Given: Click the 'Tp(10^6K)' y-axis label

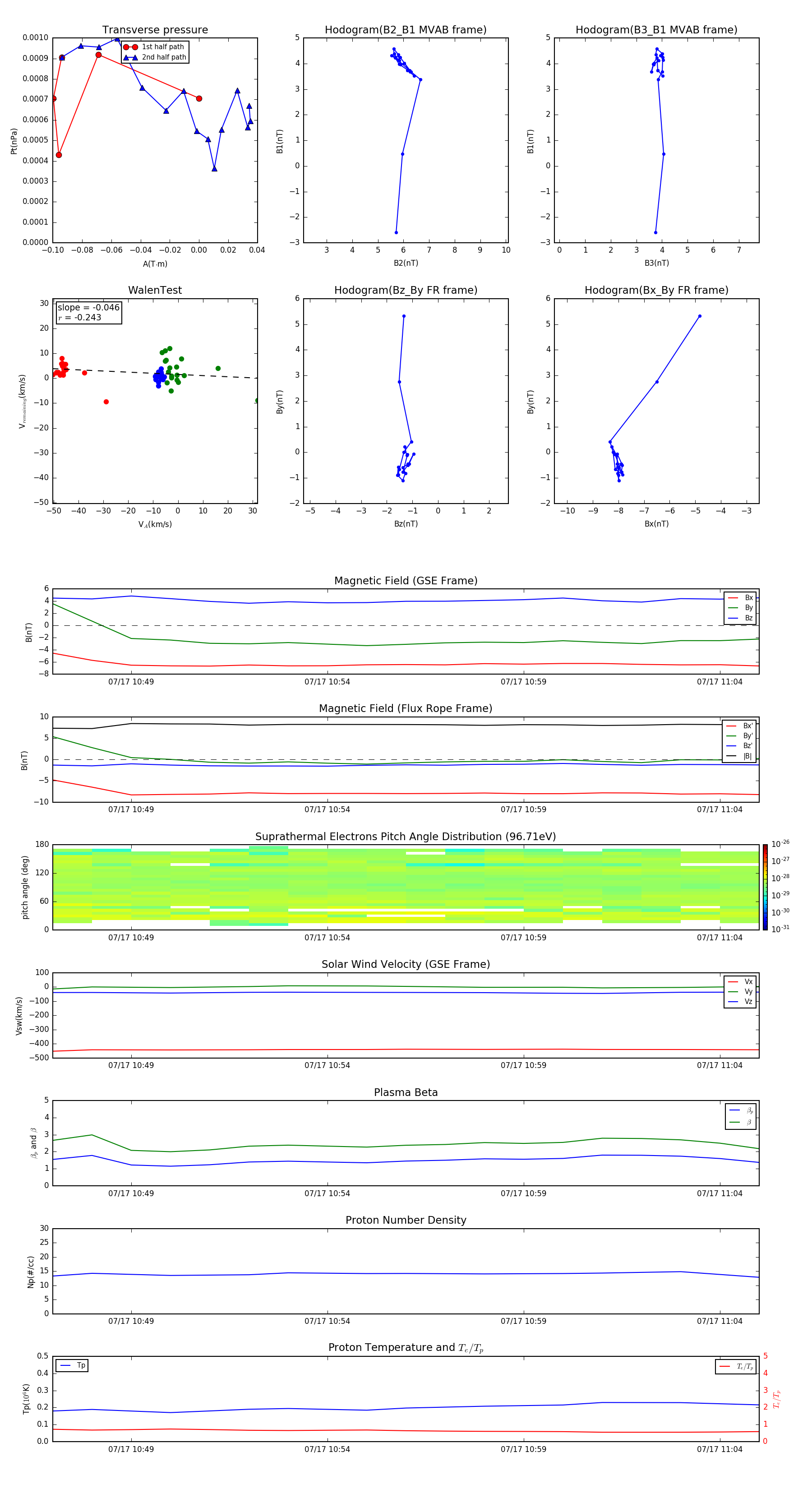Looking at the screenshot, I should click(26, 1399).
